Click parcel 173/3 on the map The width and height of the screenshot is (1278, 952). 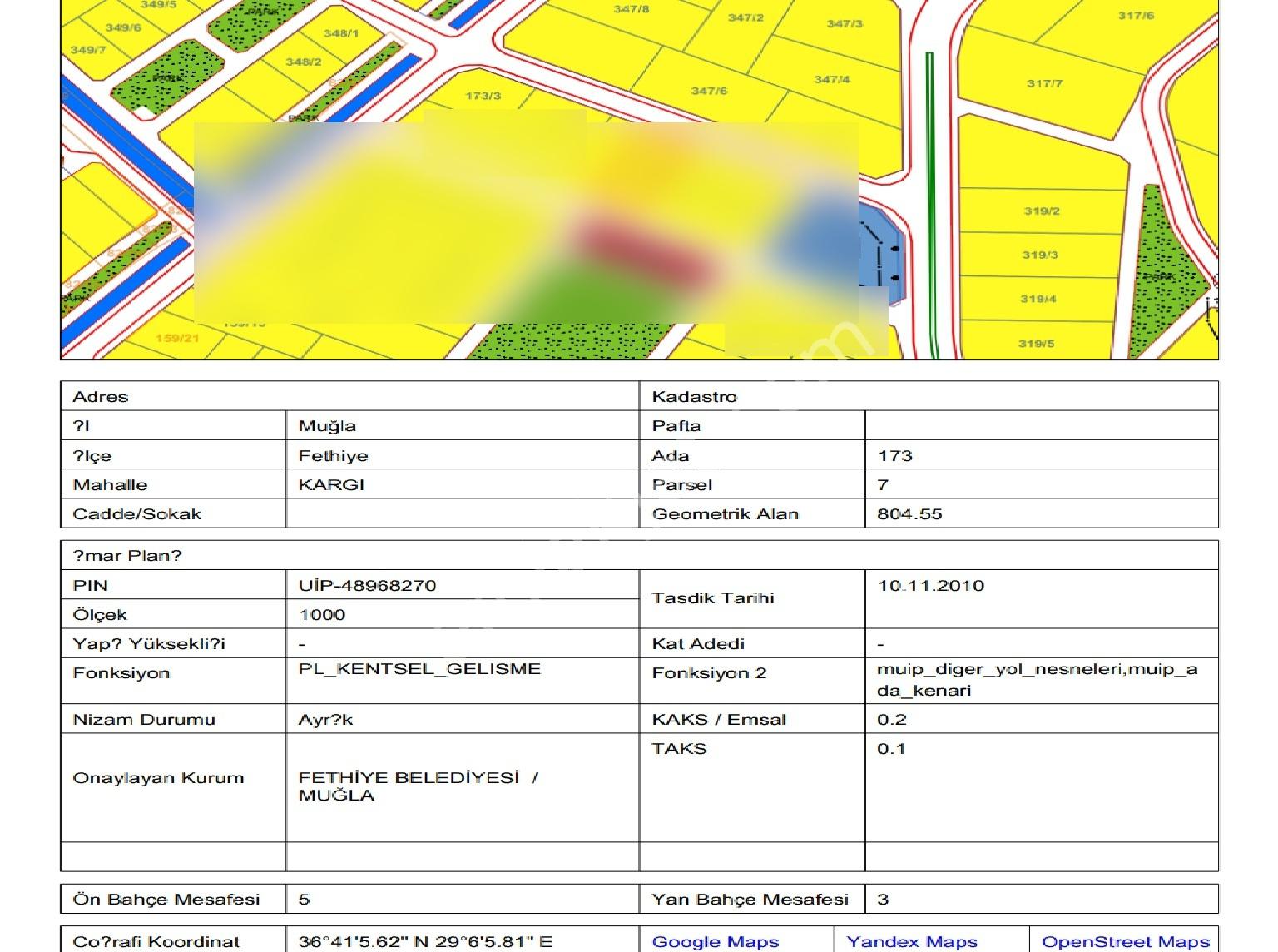[483, 96]
